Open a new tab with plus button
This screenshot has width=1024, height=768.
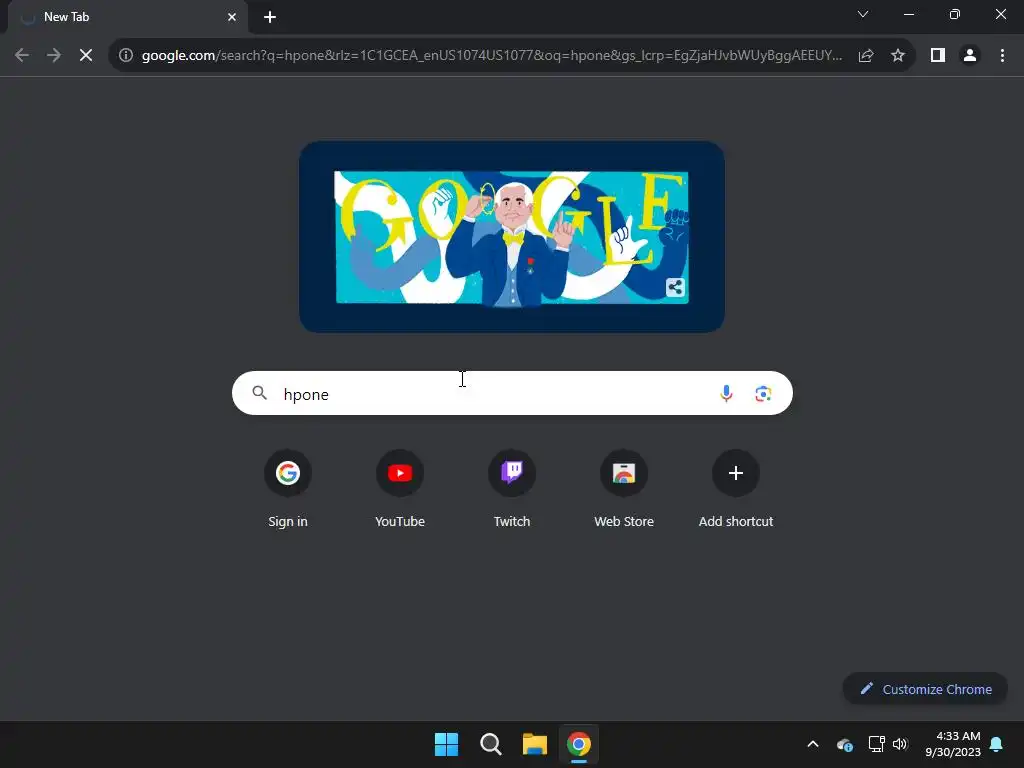click(x=270, y=17)
